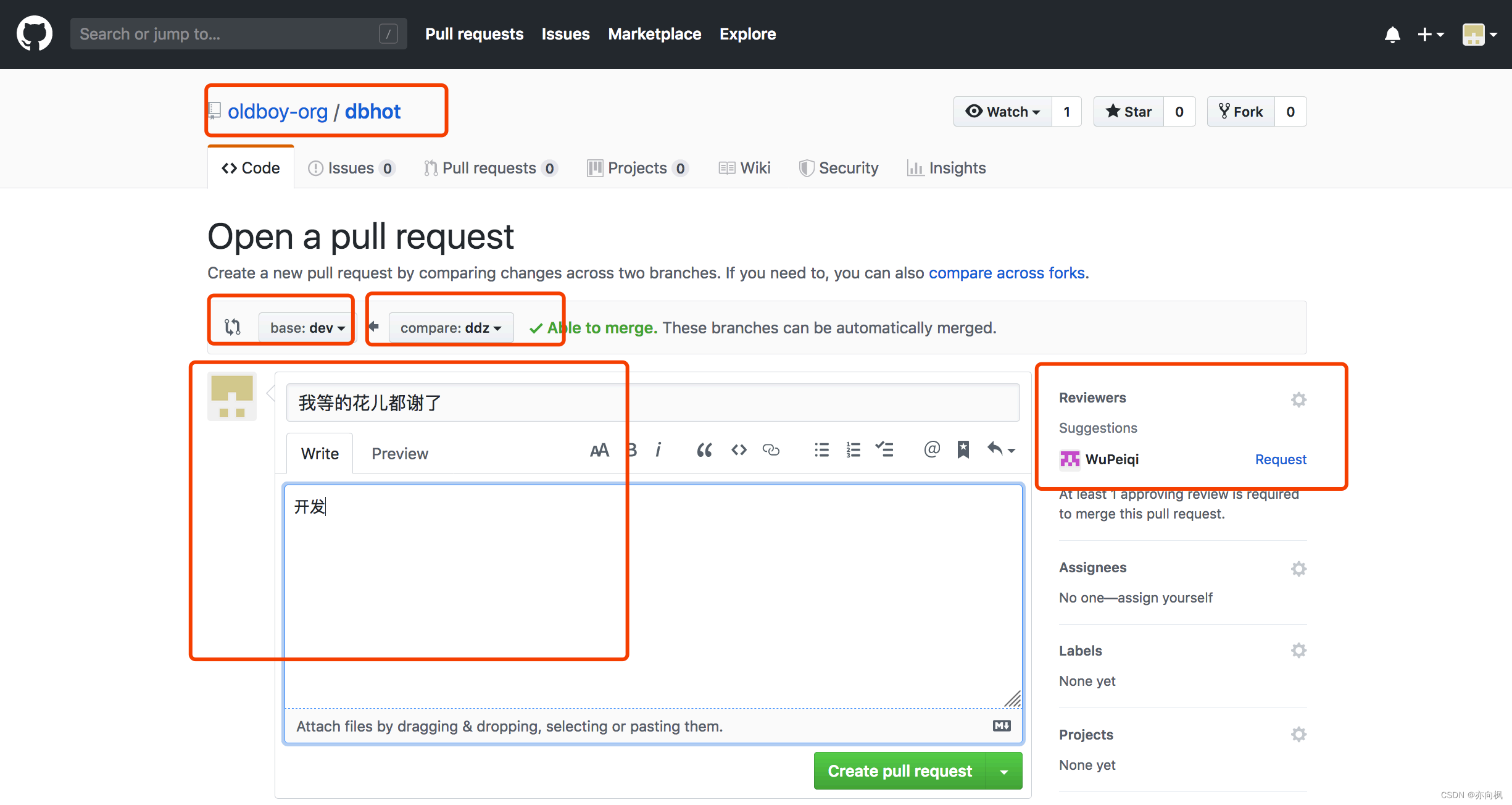Add a numbered list

pos(854,451)
